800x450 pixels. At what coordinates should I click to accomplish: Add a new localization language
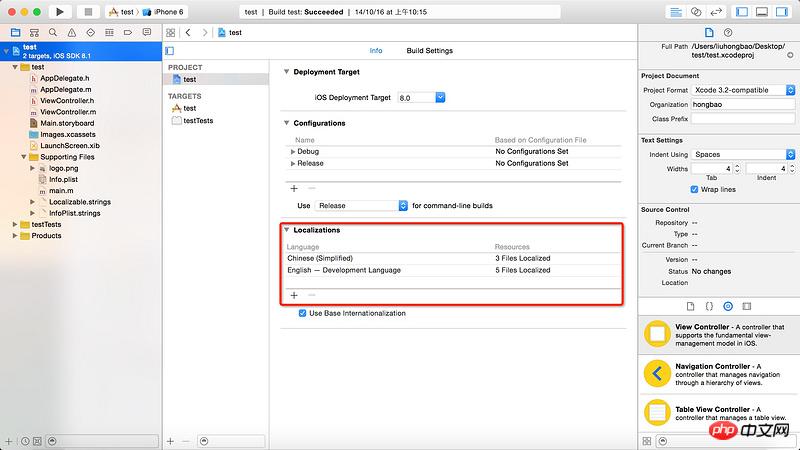(x=294, y=295)
